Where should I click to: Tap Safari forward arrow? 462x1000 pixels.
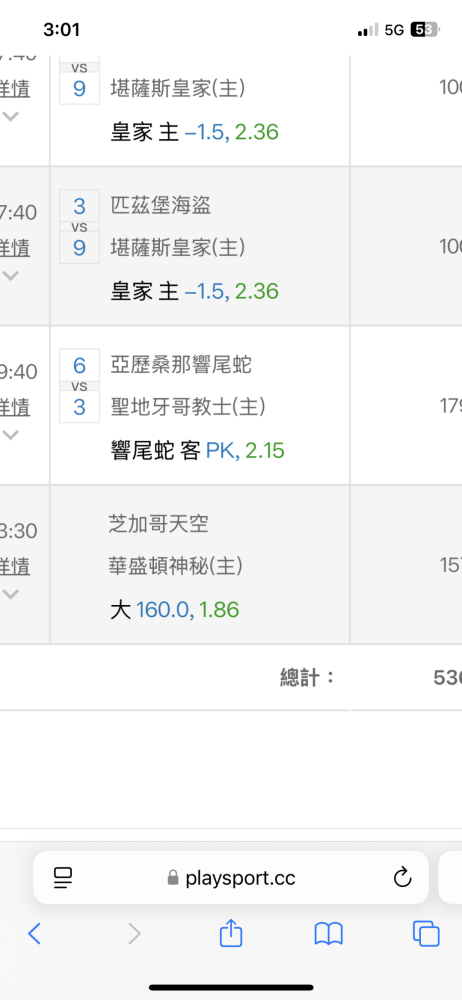coord(134,934)
